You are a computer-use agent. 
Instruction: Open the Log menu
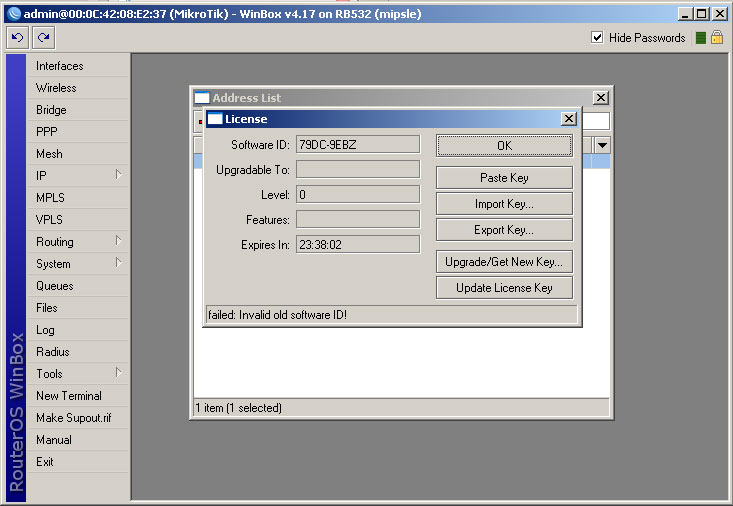click(x=78, y=330)
